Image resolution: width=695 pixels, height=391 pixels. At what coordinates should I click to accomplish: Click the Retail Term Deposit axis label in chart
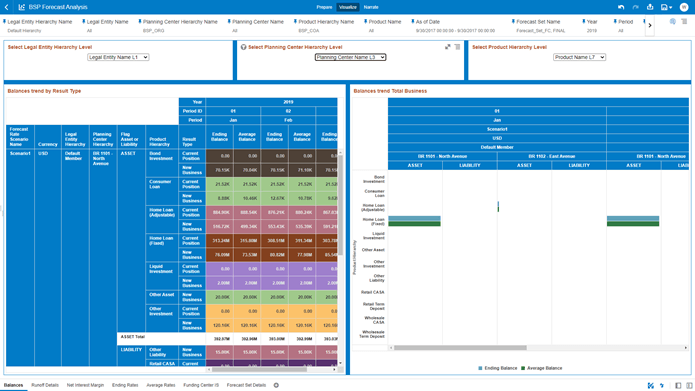point(374,306)
